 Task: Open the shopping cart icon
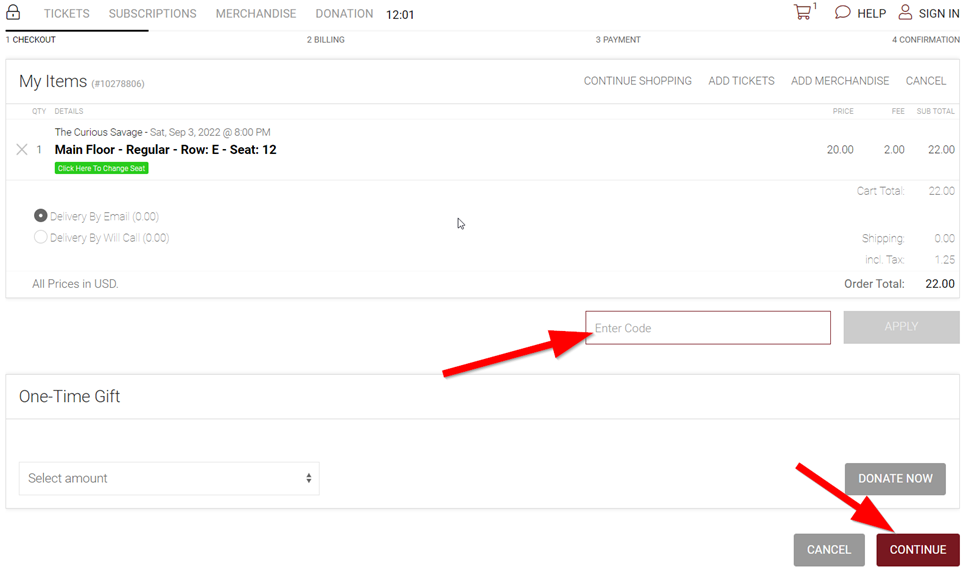802,13
